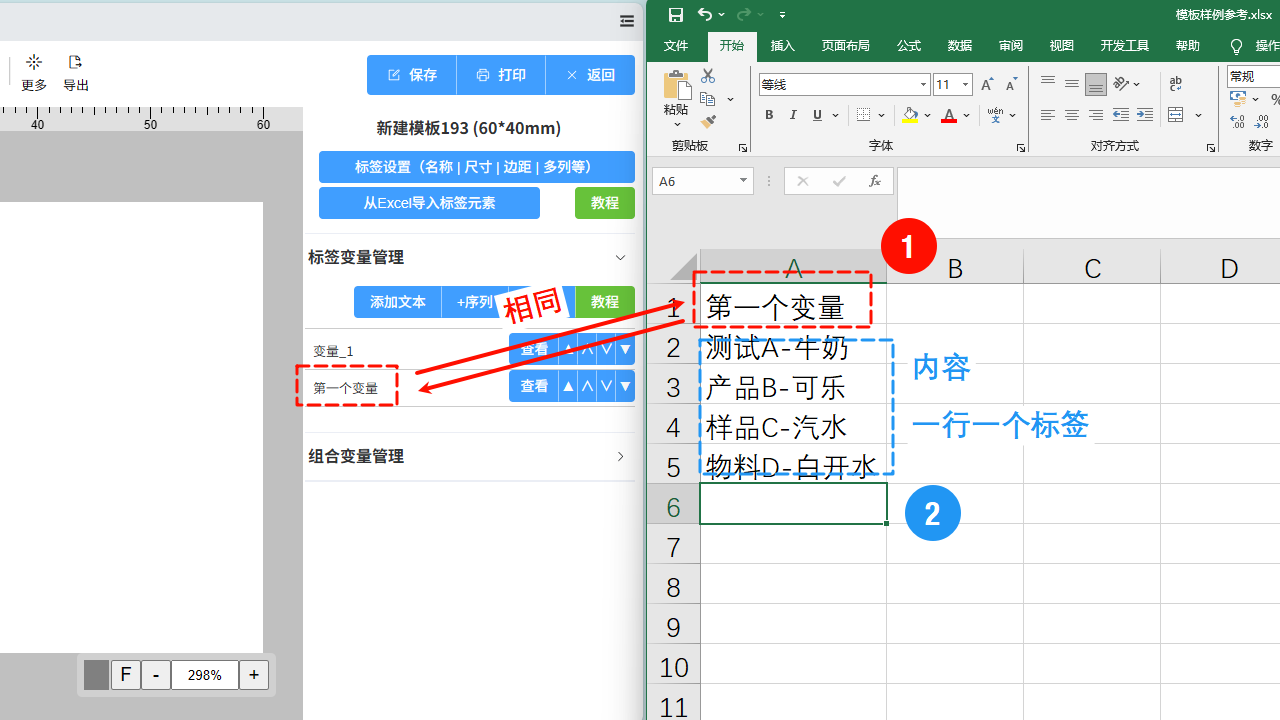Click the wrap text icon
The width and height of the screenshot is (1280, 720).
1176,84
